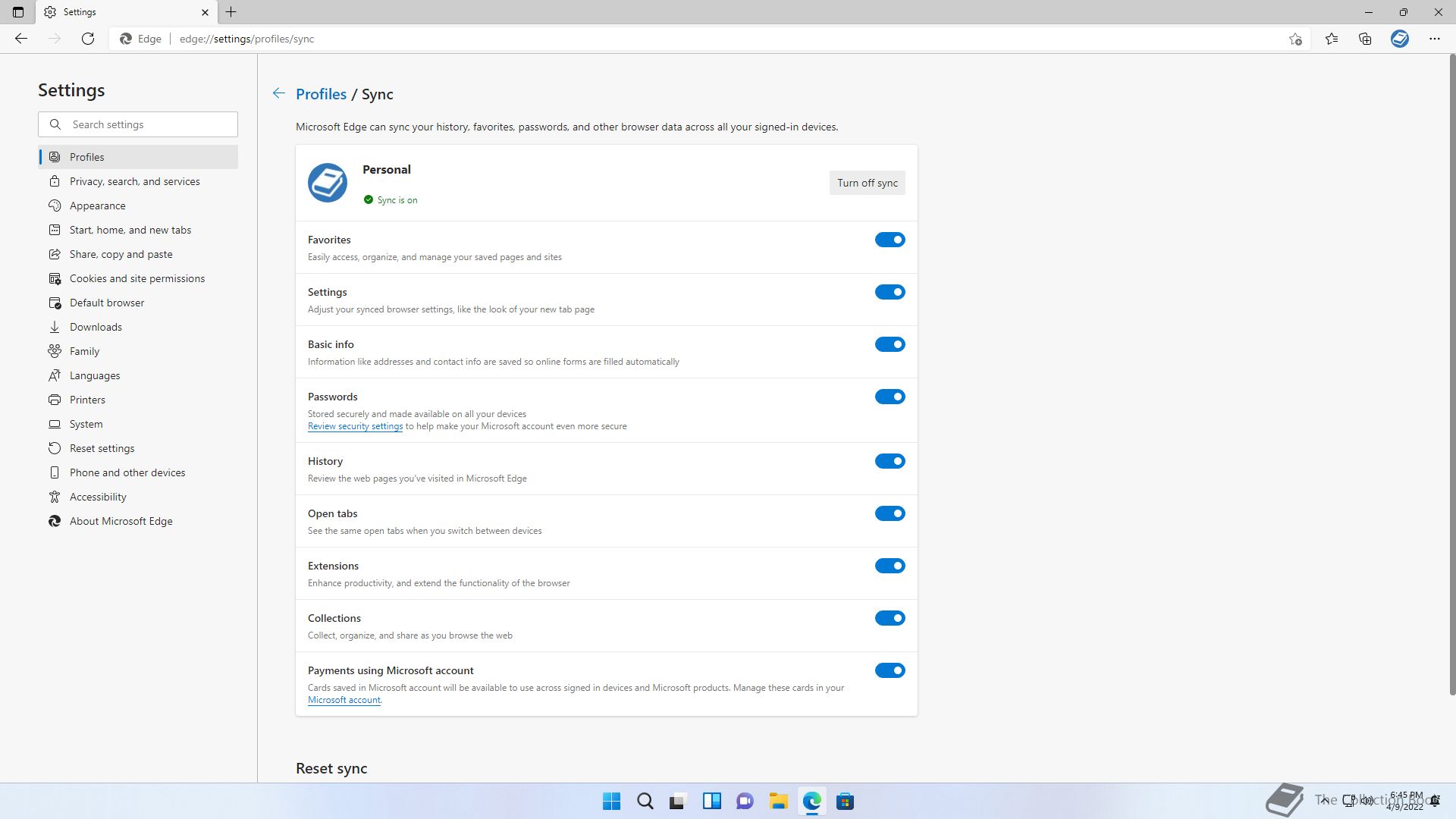The height and width of the screenshot is (819, 1456).
Task: Open Family settings
Action: [138, 351]
